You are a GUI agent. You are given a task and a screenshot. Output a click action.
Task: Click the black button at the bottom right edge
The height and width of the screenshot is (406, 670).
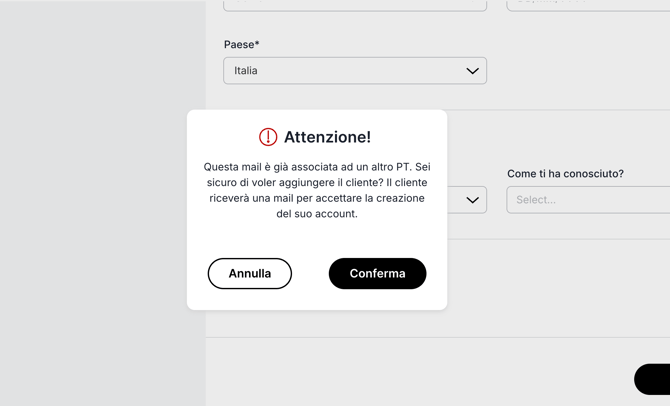click(x=652, y=379)
